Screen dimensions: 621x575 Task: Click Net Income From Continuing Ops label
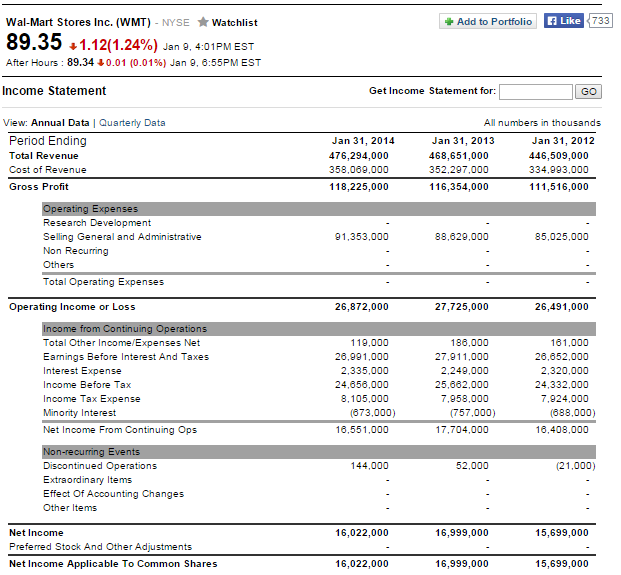pos(120,430)
